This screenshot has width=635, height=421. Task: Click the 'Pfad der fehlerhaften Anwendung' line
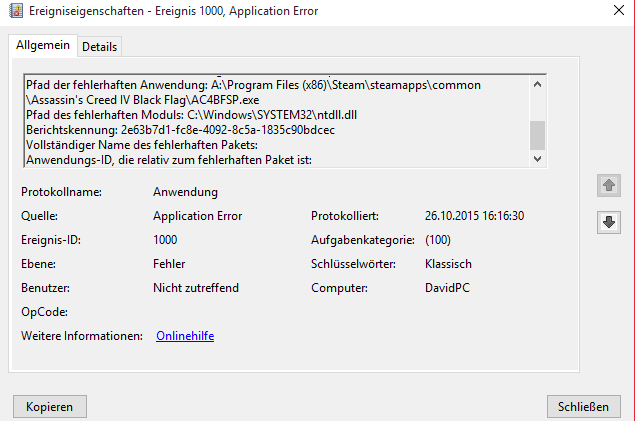253,85
